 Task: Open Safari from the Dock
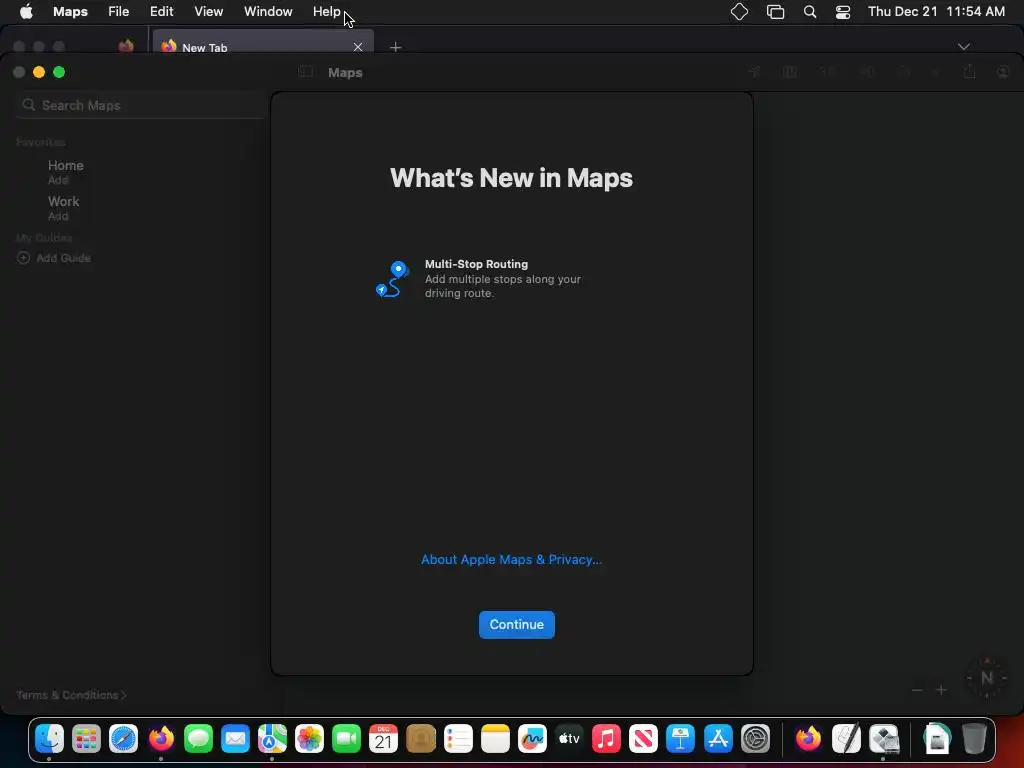click(x=123, y=739)
